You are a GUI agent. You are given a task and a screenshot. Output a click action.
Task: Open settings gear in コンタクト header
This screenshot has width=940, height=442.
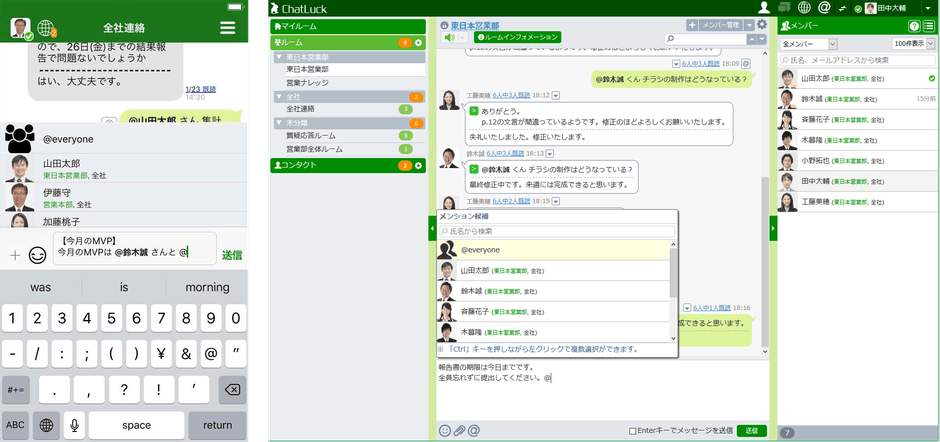[x=418, y=166]
